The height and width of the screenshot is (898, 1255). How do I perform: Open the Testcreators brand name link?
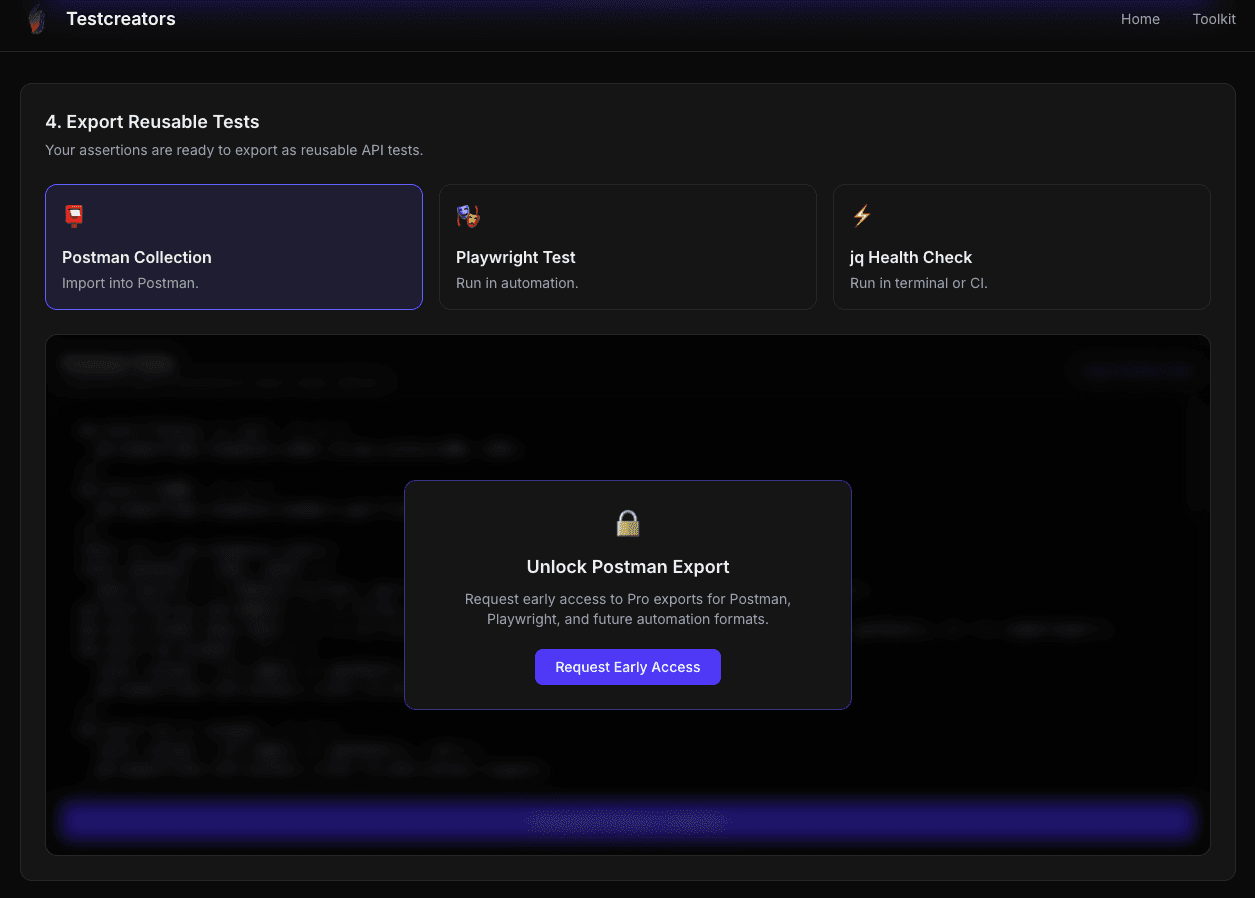click(121, 19)
